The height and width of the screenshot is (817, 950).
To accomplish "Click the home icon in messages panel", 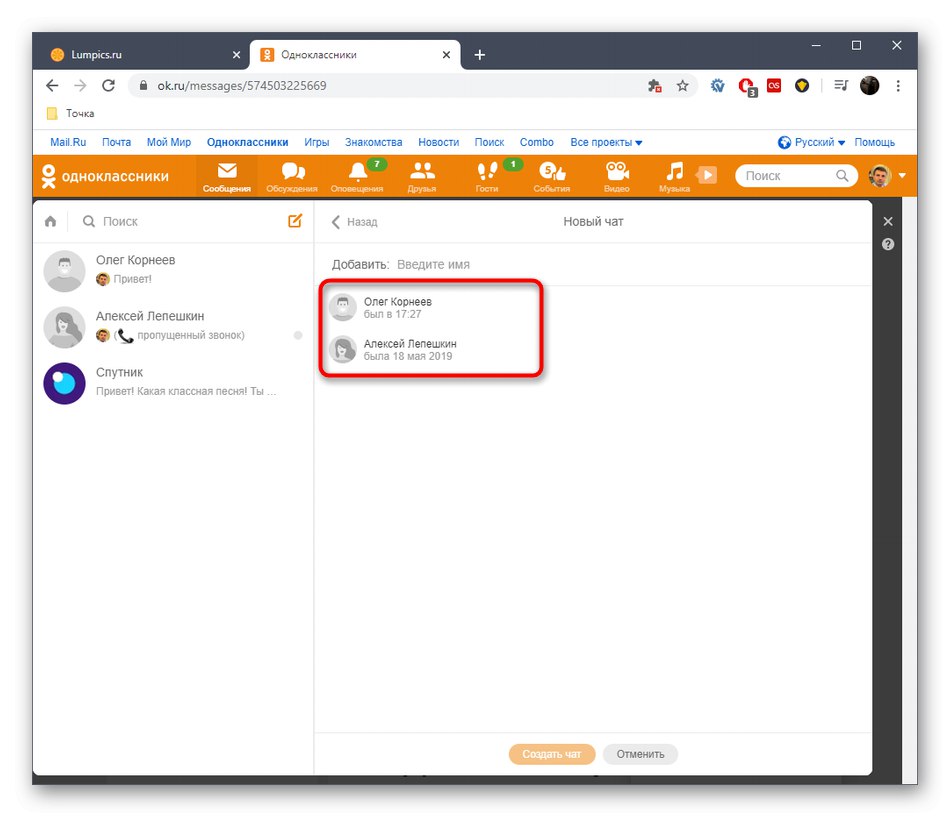I will click(x=50, y=221).
